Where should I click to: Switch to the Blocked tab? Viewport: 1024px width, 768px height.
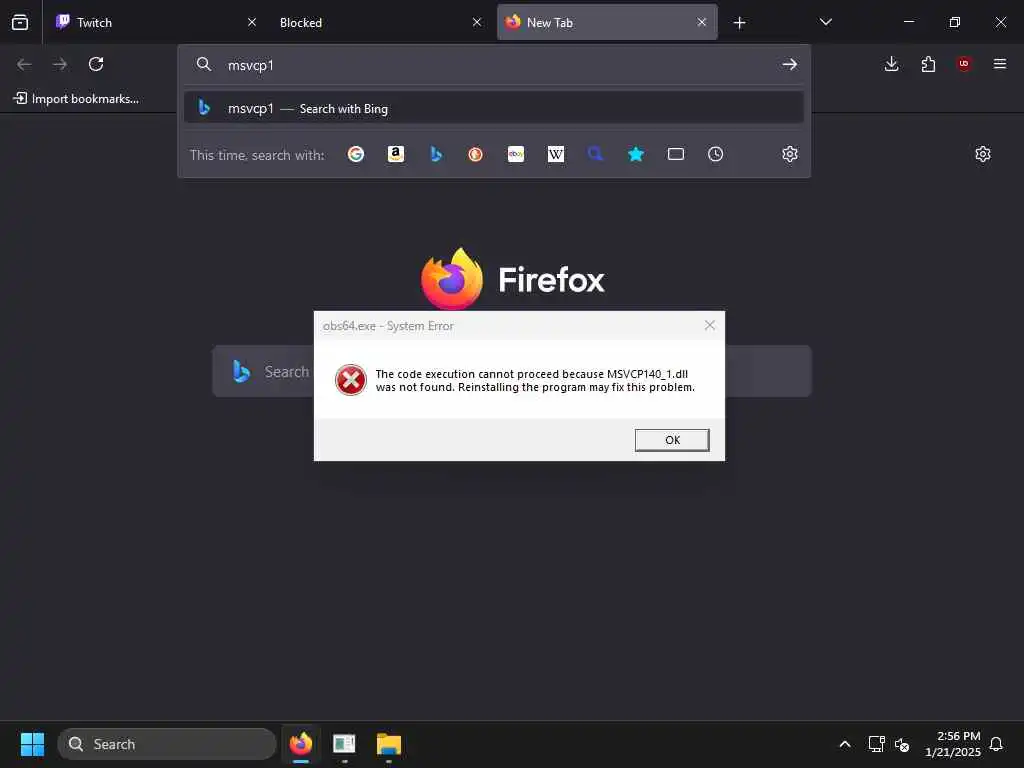point(381,22)
